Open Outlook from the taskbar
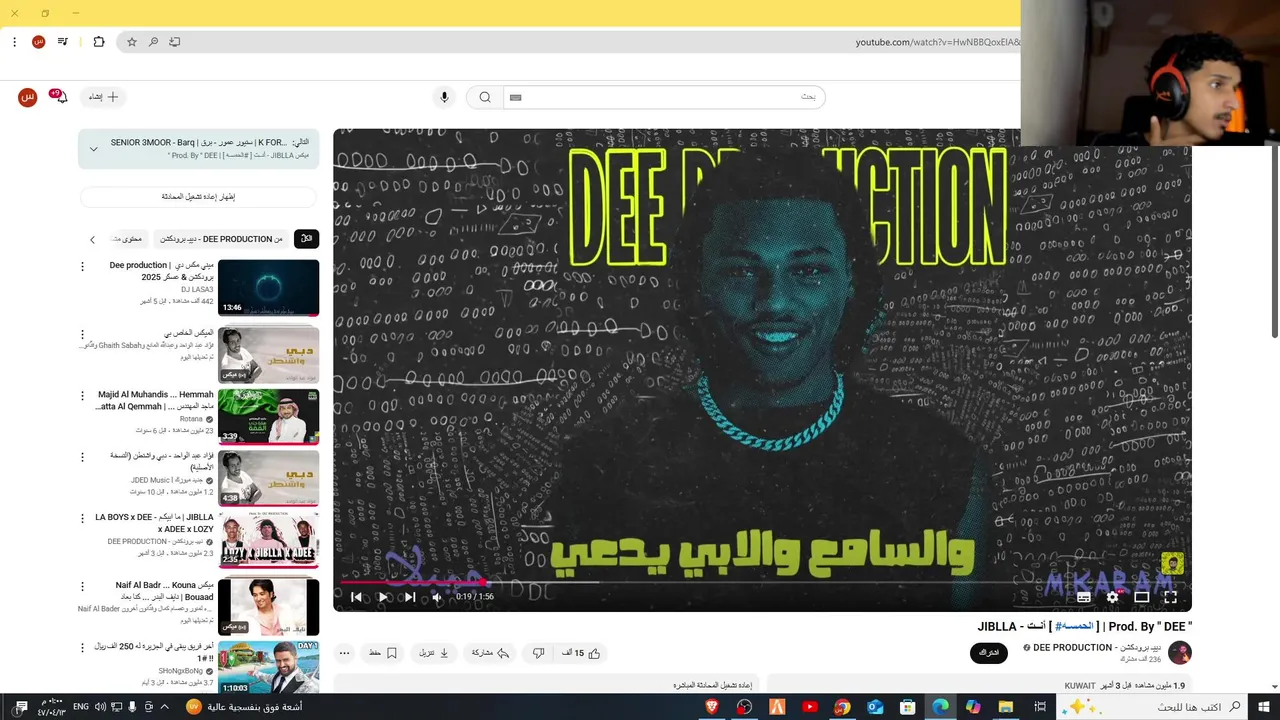This screenshot has width=1280, height=720. pos(875,707)
